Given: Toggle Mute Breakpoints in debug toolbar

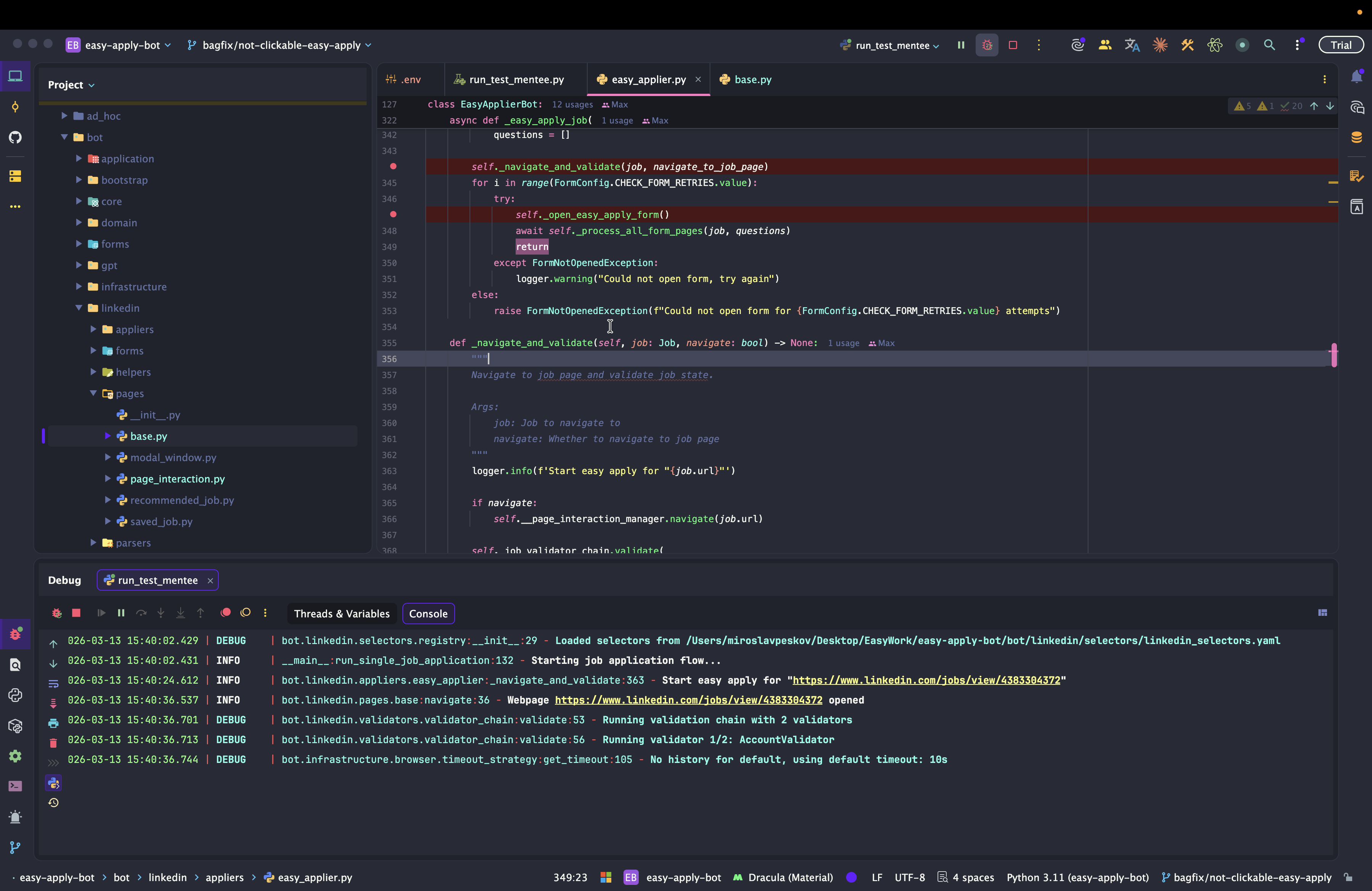Looking at the screenshot, I should click(245, 613).
